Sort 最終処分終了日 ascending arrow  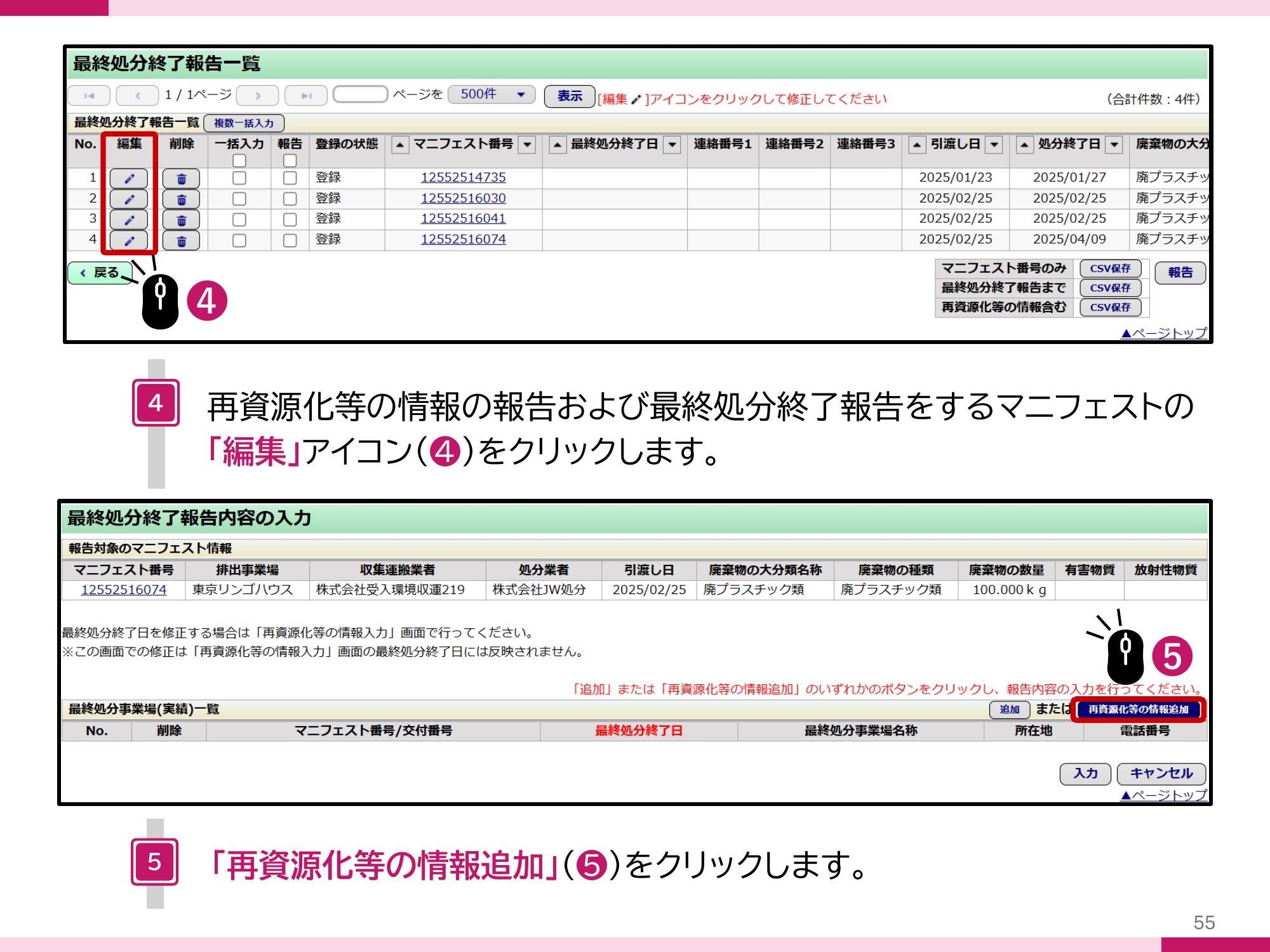(x=557, y=145)
